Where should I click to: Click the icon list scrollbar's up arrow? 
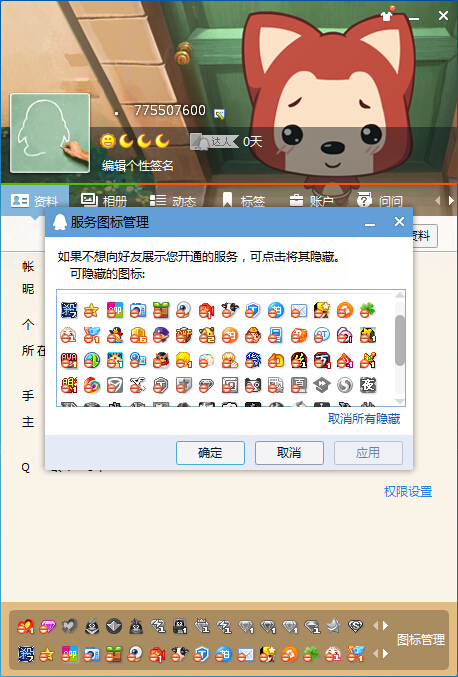coord(400,295)
